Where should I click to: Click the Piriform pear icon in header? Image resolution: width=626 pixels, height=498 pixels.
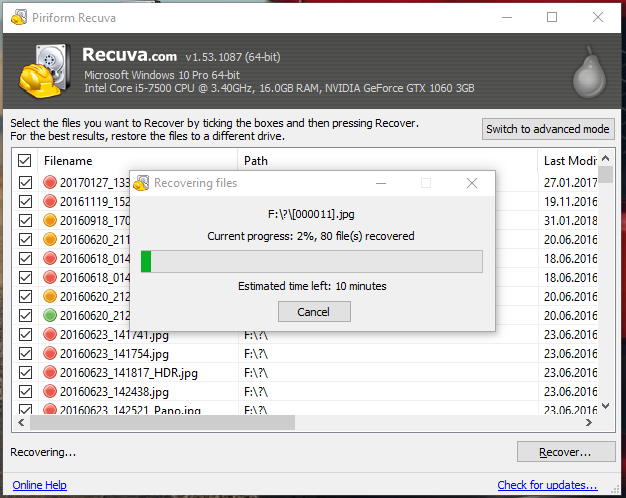[x=586, y=70]
